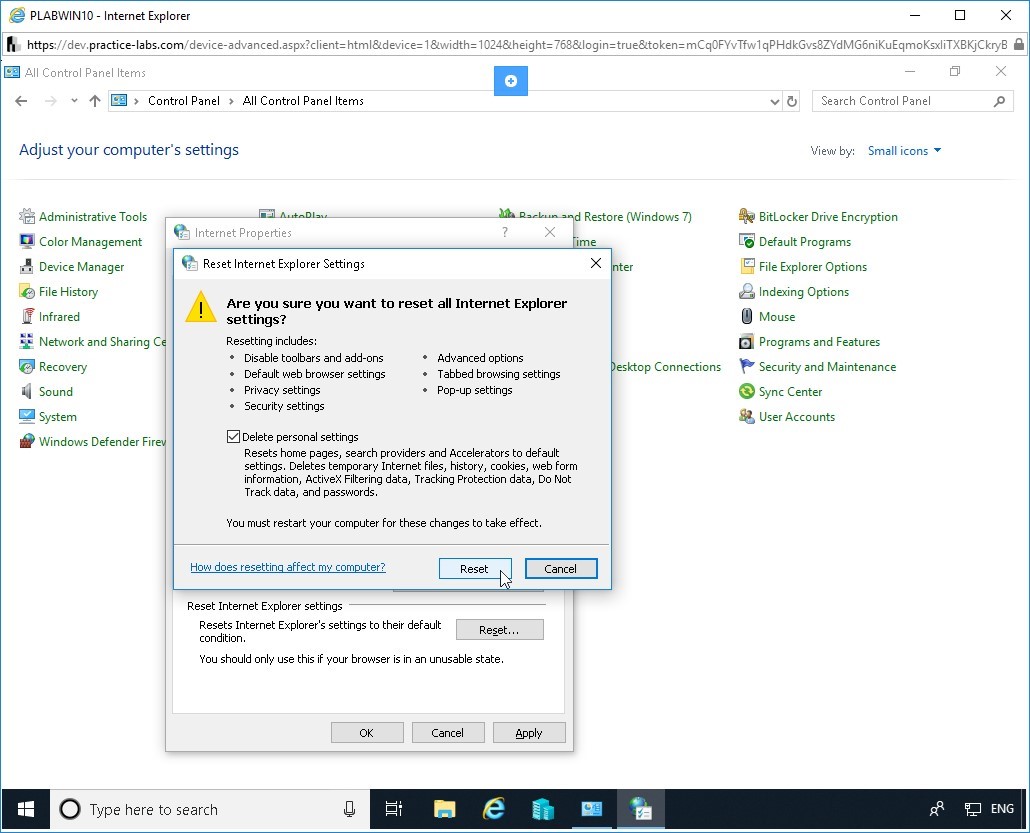This screenshot has height=833, width=1030.
Task: Click Apply in Internet Properties
Action: pyautogui.click(x=529, y=732)
